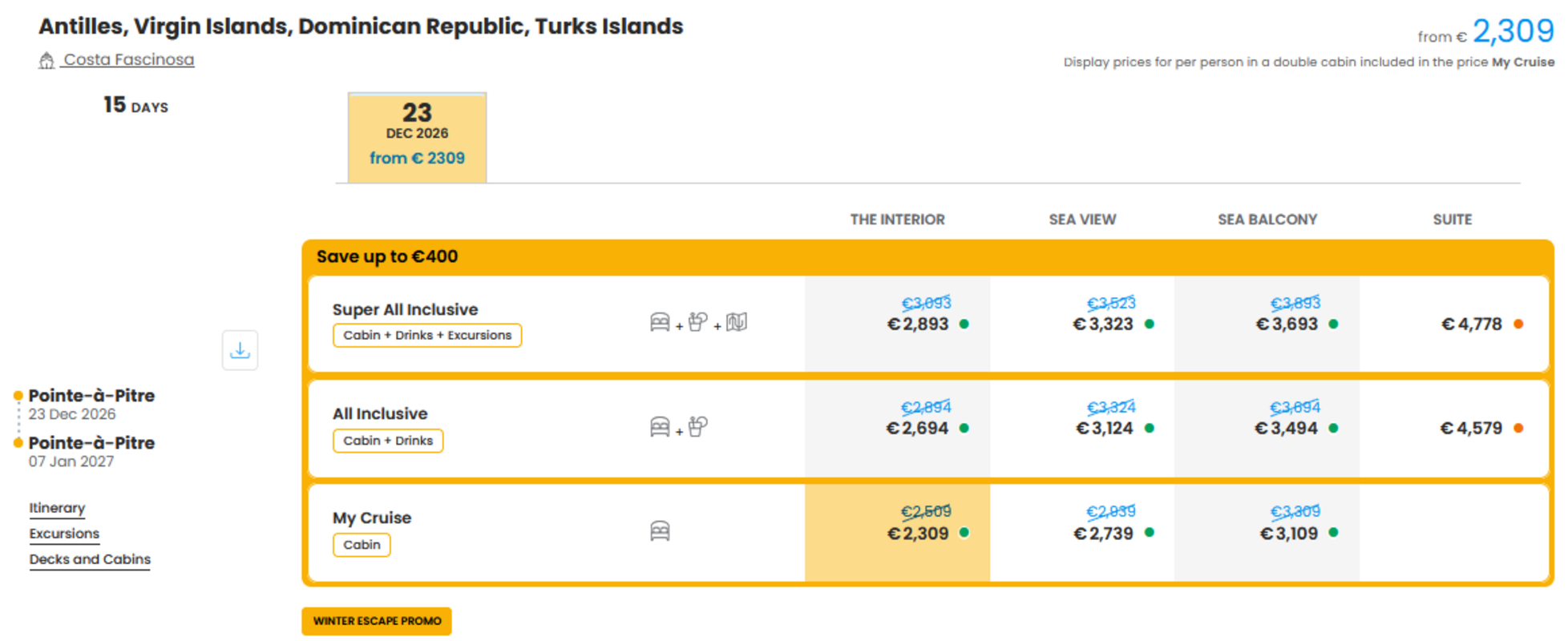Select the 23 Dec 2026 departure date tab

[417, 137]
